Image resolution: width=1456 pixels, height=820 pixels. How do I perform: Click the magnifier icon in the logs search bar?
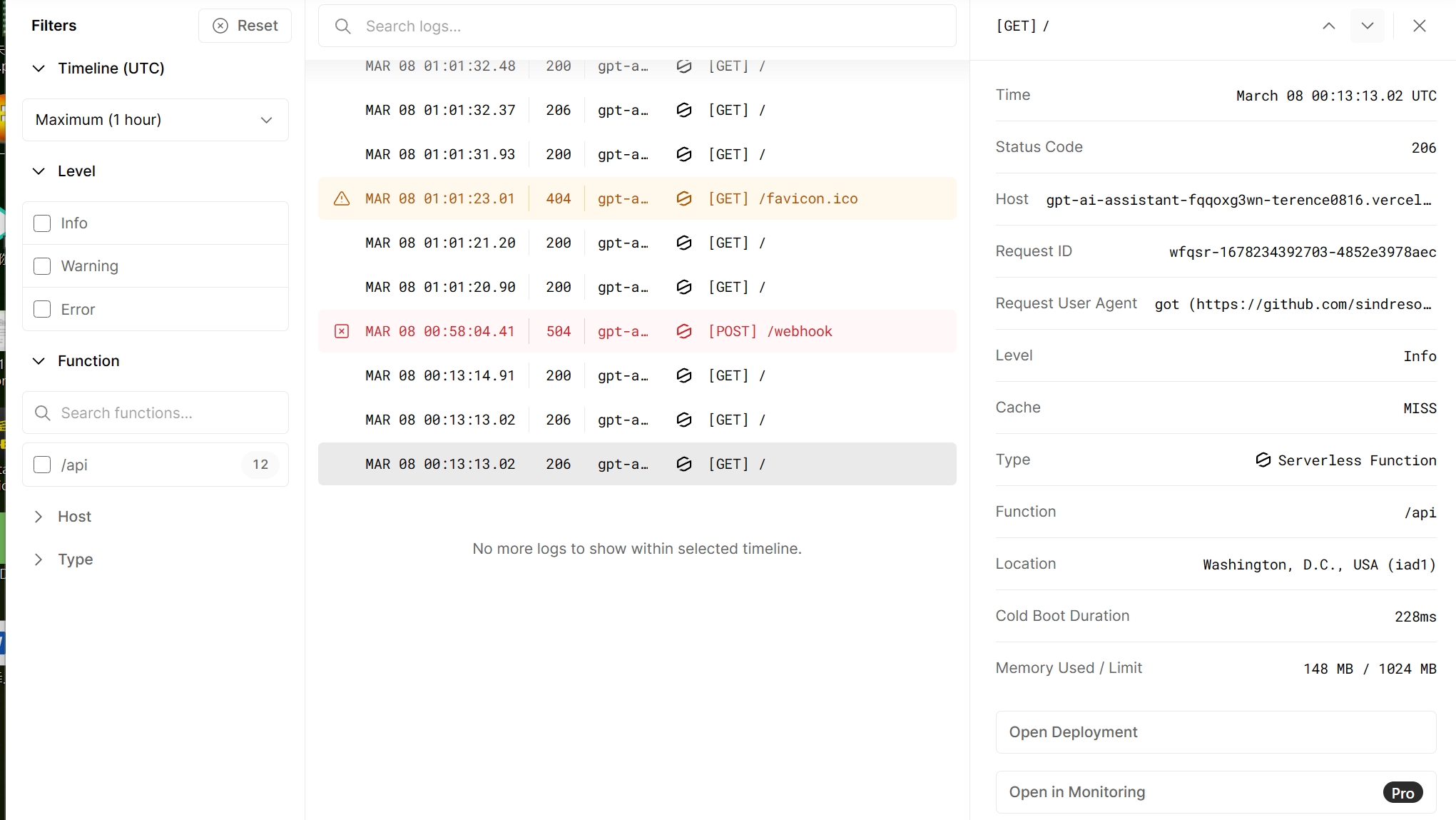tap(342, 26)
